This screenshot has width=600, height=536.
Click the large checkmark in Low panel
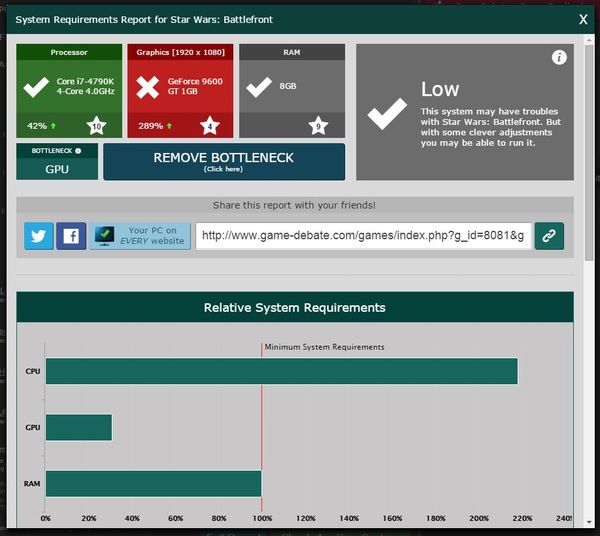(387, 114)
